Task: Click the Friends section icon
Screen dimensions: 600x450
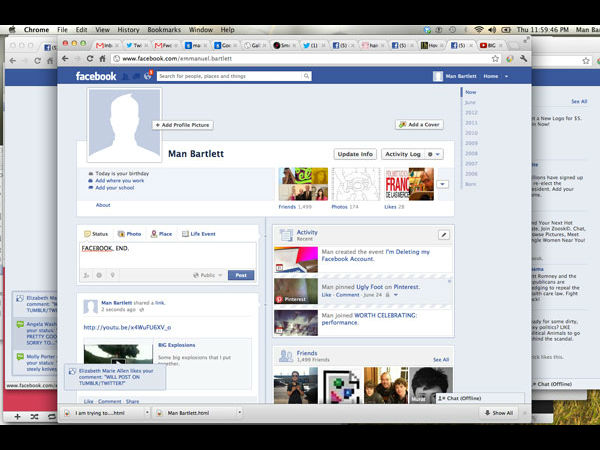Action: (286, 356)
